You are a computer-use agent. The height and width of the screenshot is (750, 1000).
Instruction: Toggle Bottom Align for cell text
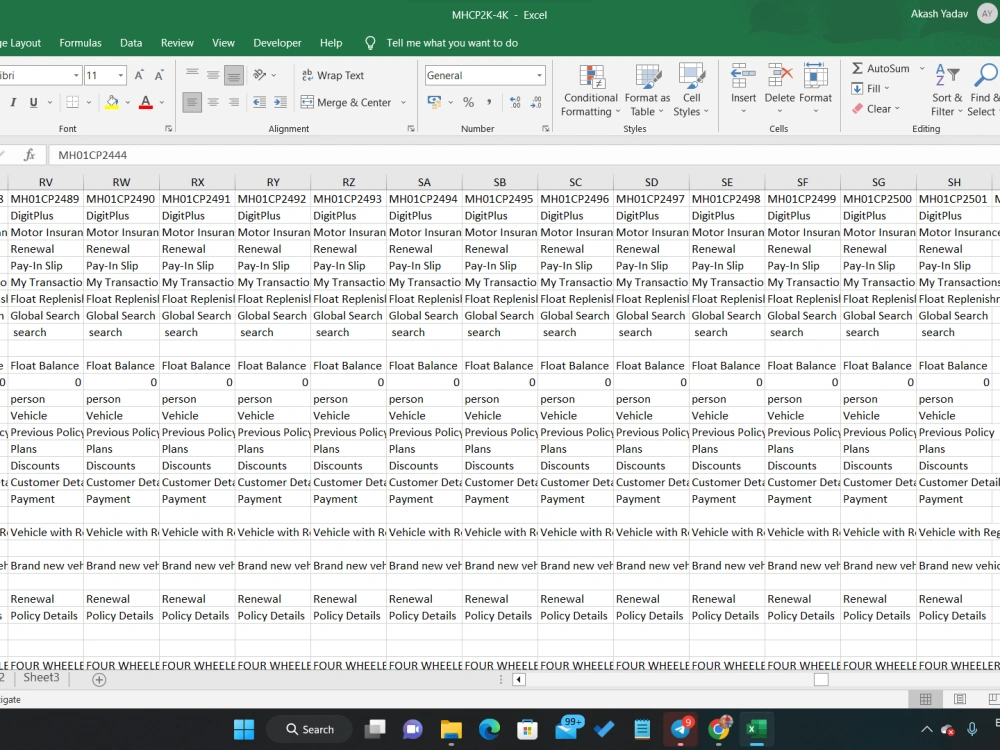tap(234, 75)
